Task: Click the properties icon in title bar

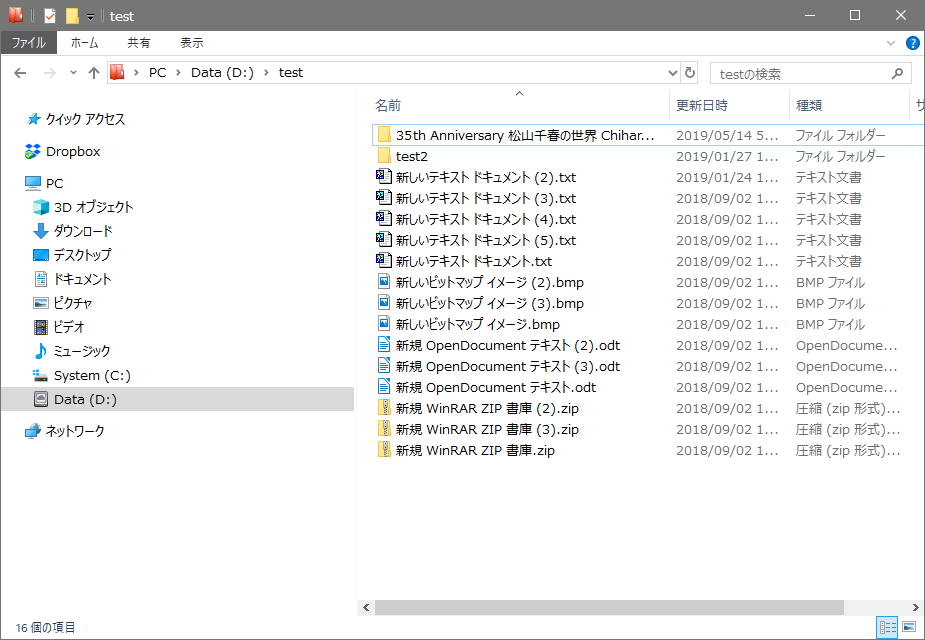Action: tap(49, 16)
